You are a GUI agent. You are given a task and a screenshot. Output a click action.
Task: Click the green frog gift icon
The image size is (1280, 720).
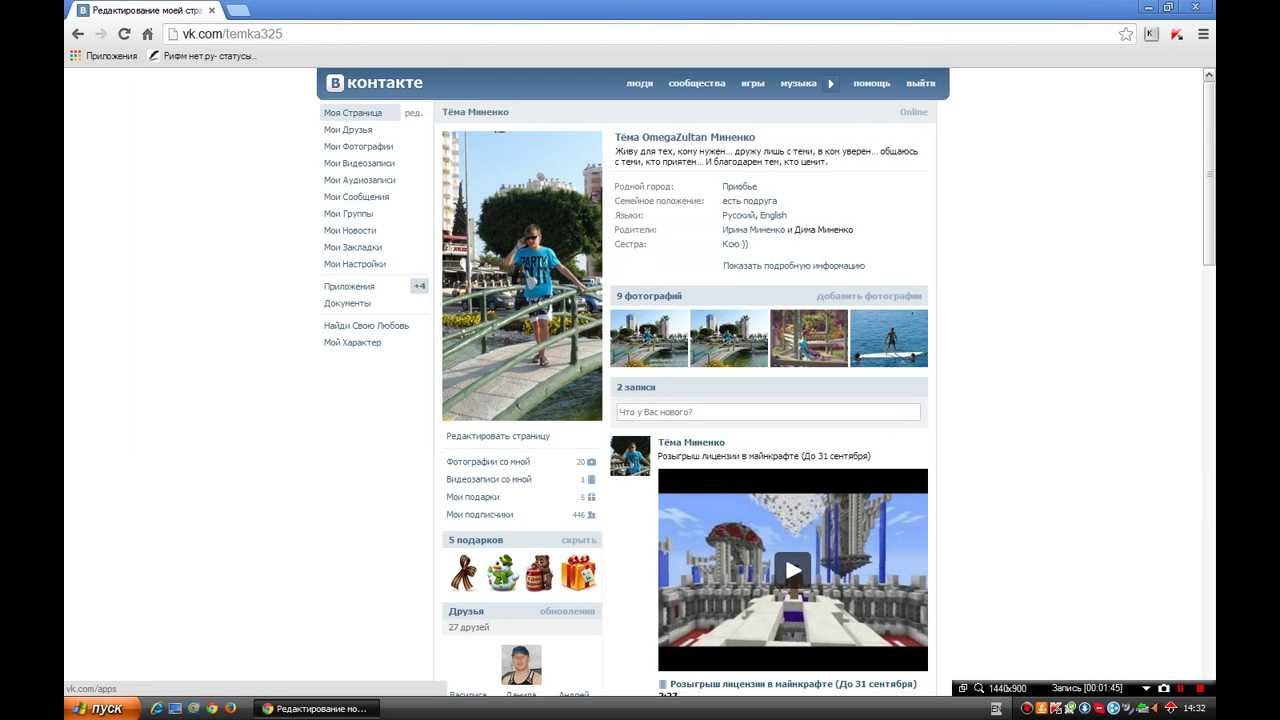tap(502, 573)
